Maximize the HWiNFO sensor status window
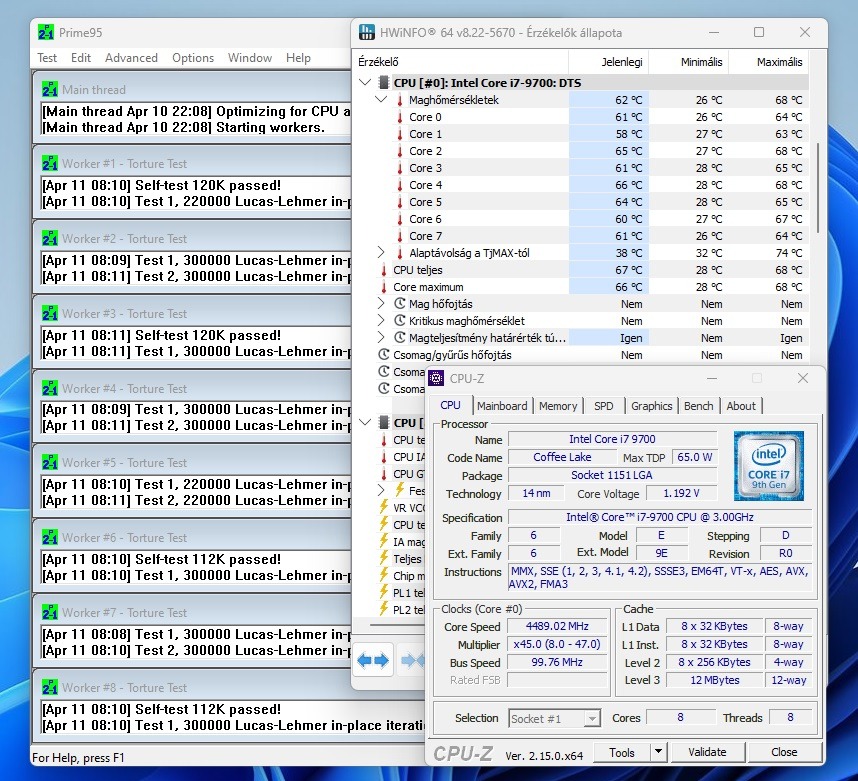 pos(759,32)
